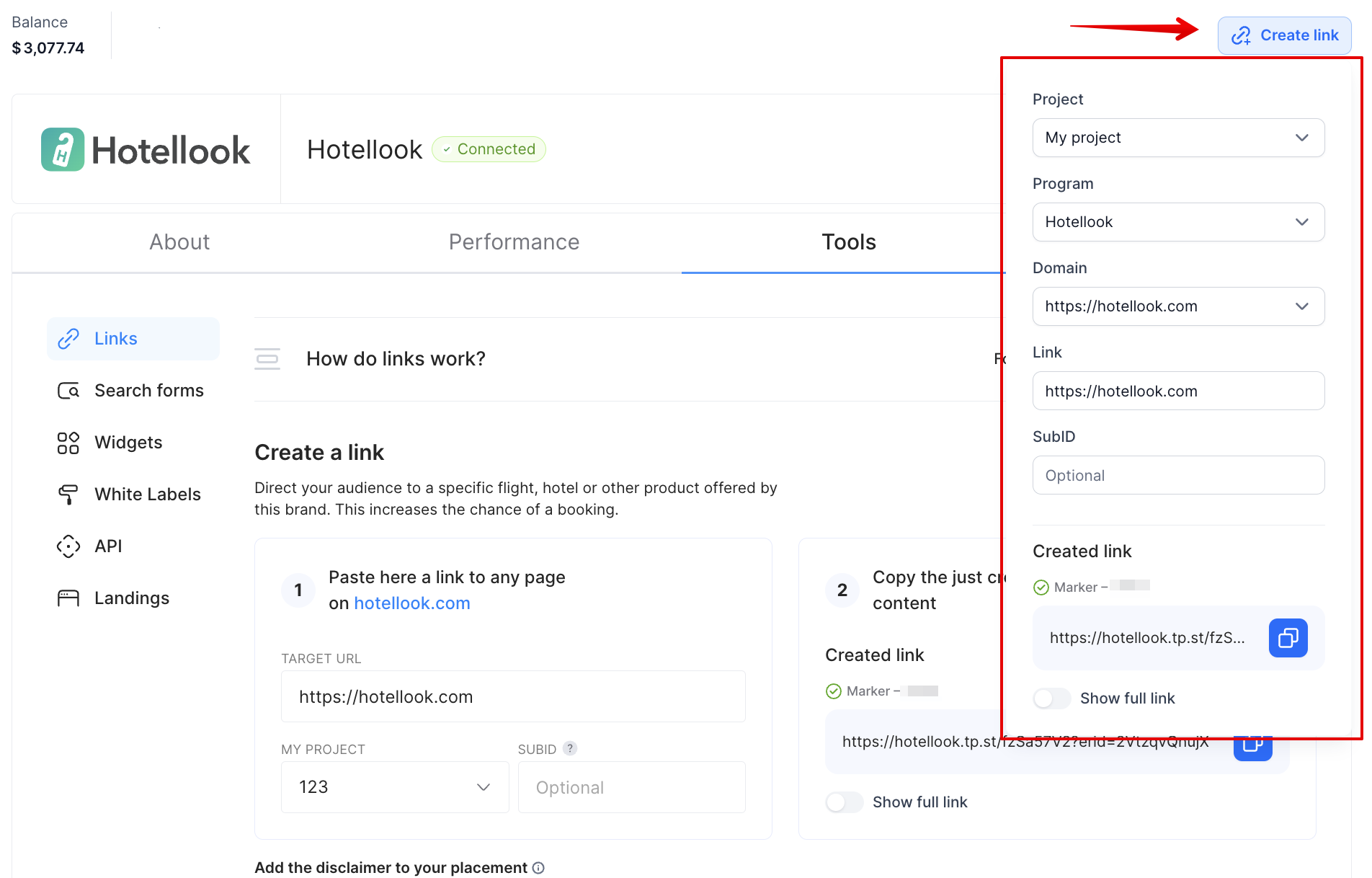
Task: Switch to the Performance tab
Action: 514,242
